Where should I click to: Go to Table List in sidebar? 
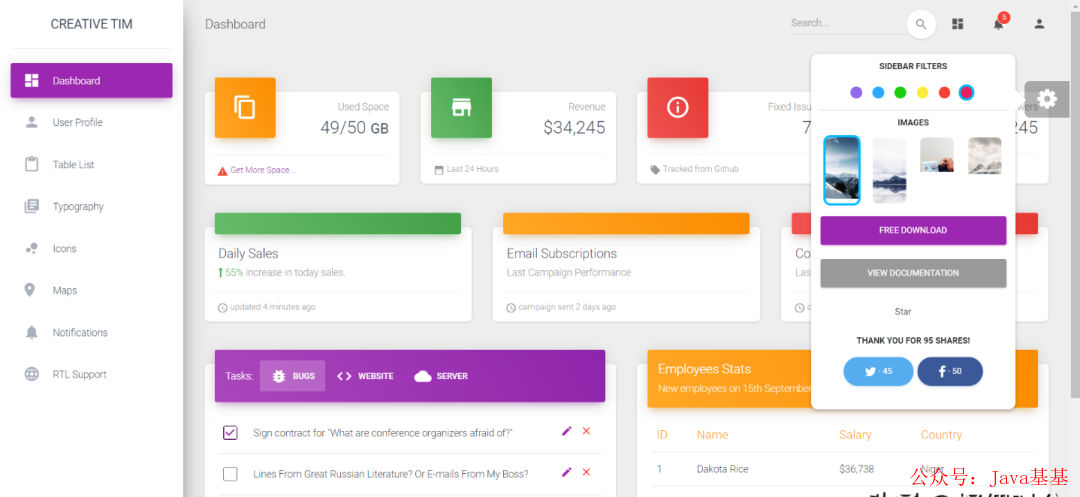pyautogui.click(x=92, y=165)
